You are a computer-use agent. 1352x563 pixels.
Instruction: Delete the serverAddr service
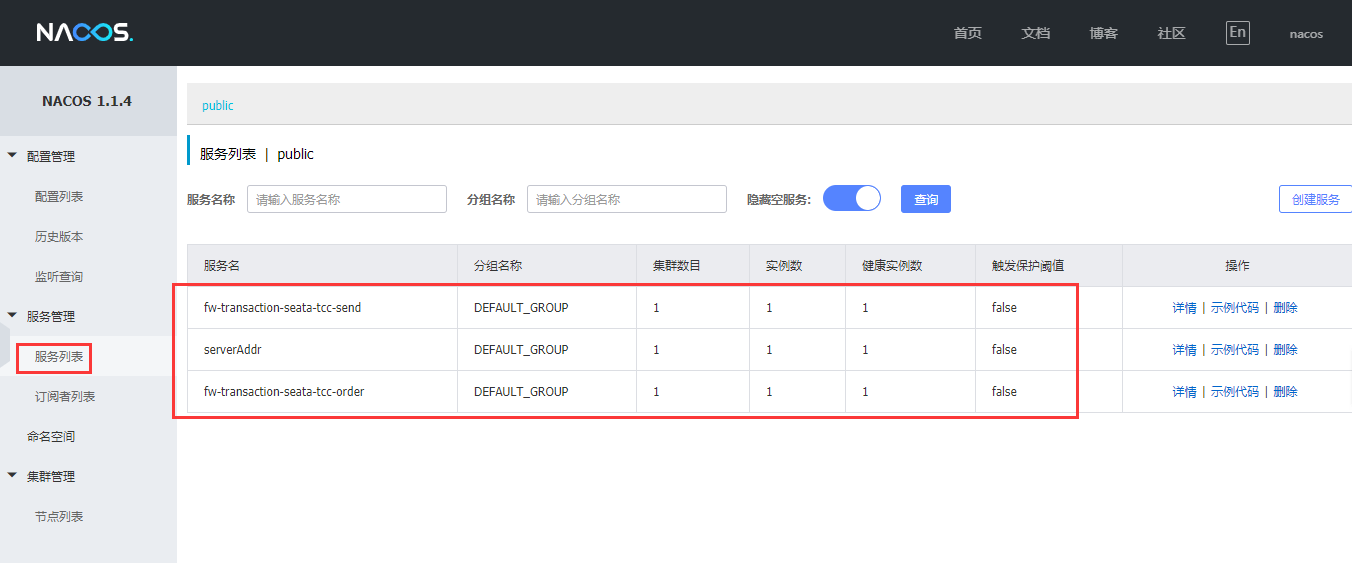[x=1285, y=350]
